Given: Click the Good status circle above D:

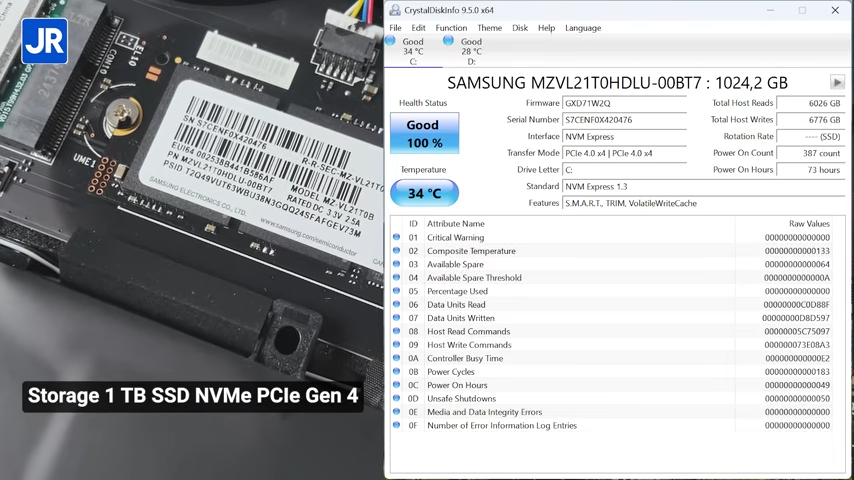Looking at the screenshot, I should tap(448, 40).
